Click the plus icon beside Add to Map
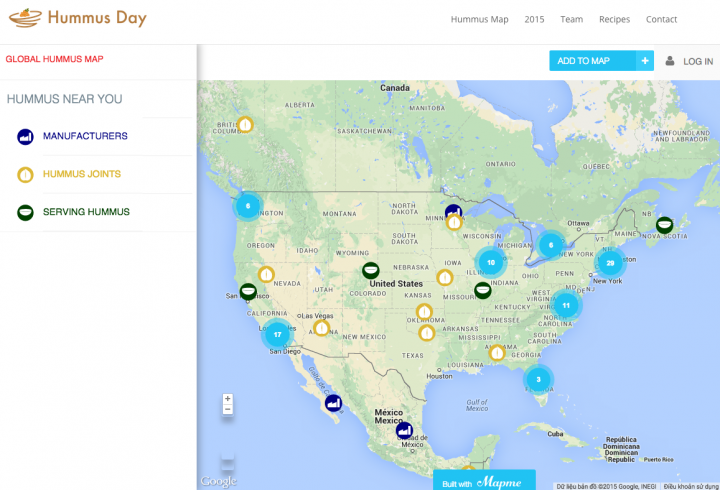 point(645,61)
